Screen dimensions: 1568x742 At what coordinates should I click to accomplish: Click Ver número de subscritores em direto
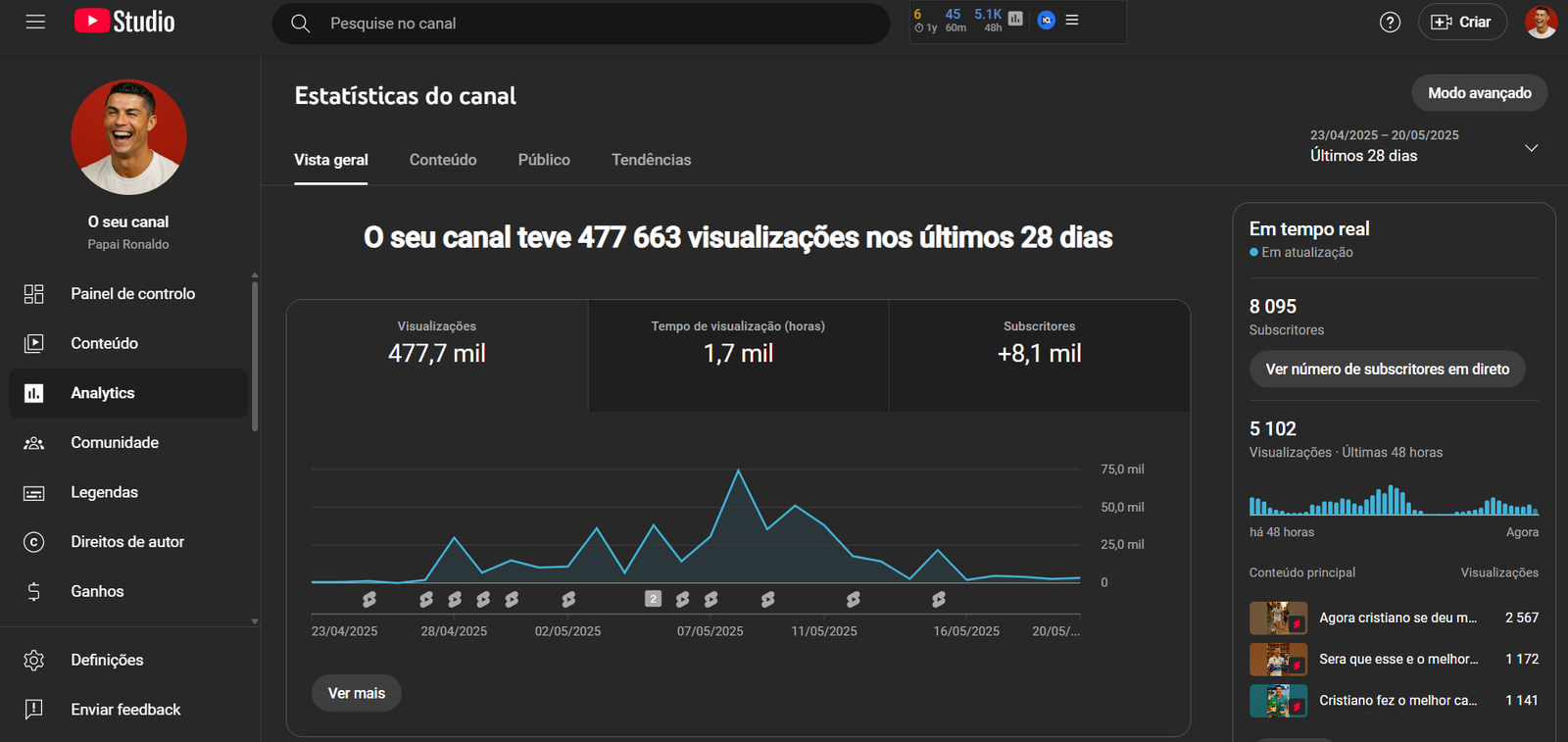point(1387,370)
